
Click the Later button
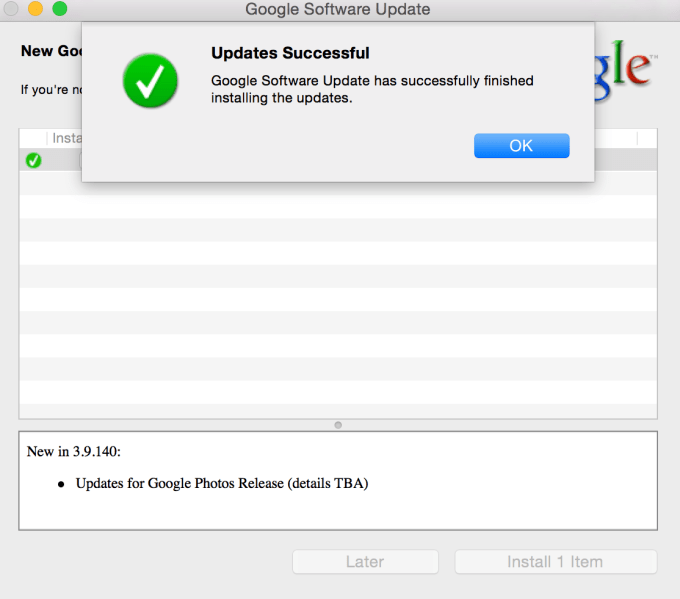pyautogui.click(x=365, y=562)
